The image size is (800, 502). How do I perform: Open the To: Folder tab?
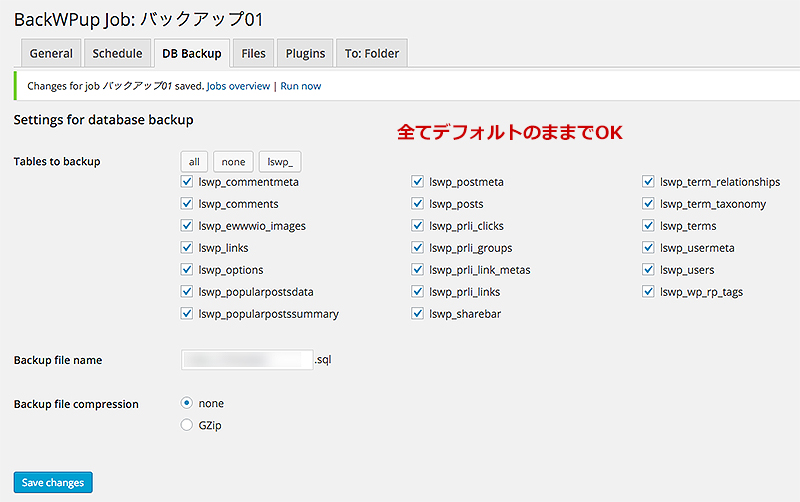pyautogui.click(x=371, y=53)
